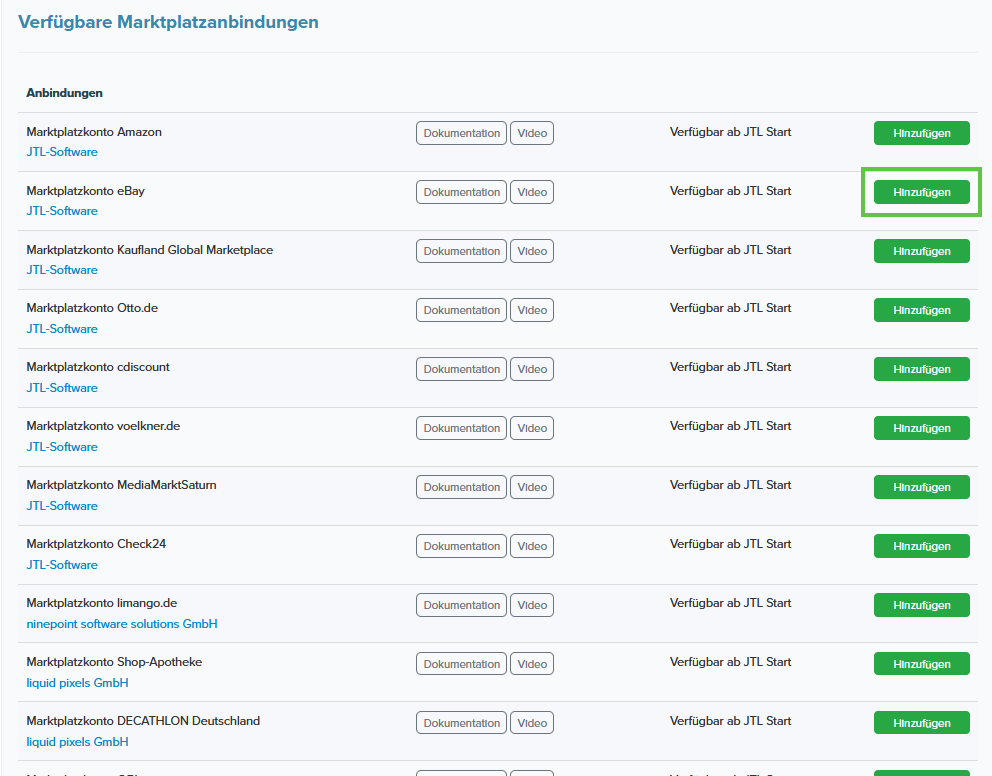
Task: Watch the Video for DECATHLON Deutschland
Action: point(532,723)
